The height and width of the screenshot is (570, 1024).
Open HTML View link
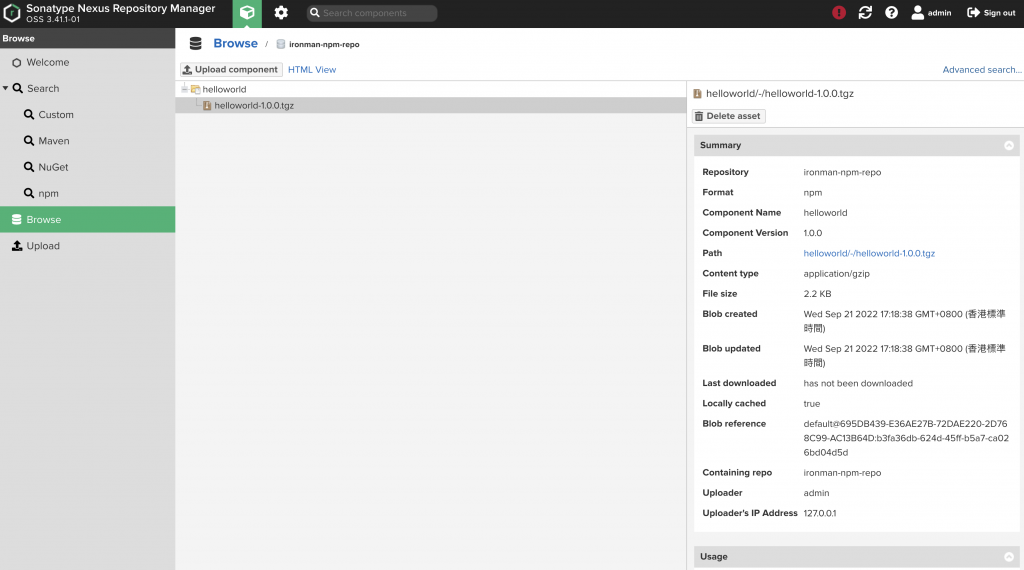click(312, 69)
